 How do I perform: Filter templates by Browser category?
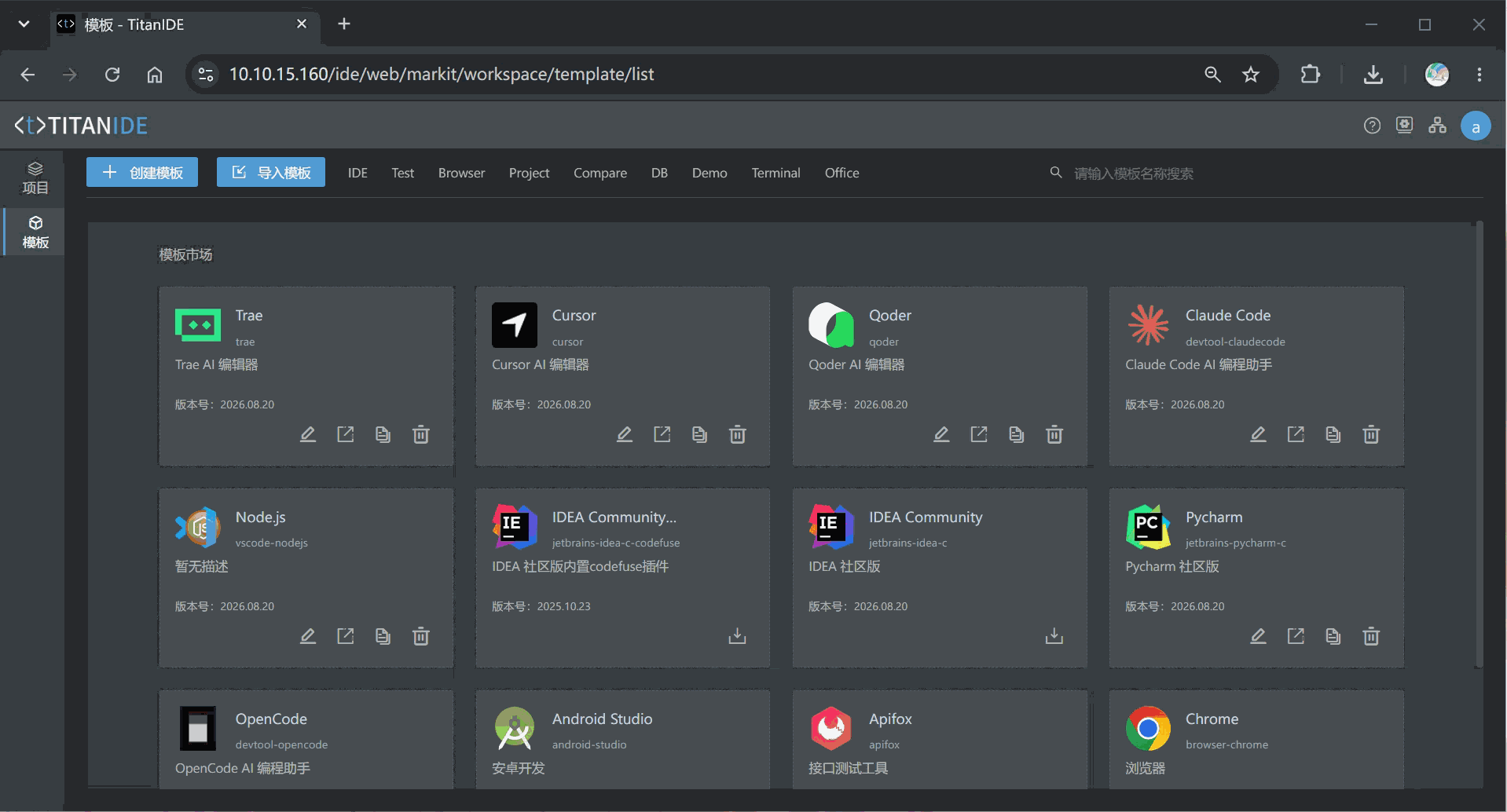(x=461, y=173)
